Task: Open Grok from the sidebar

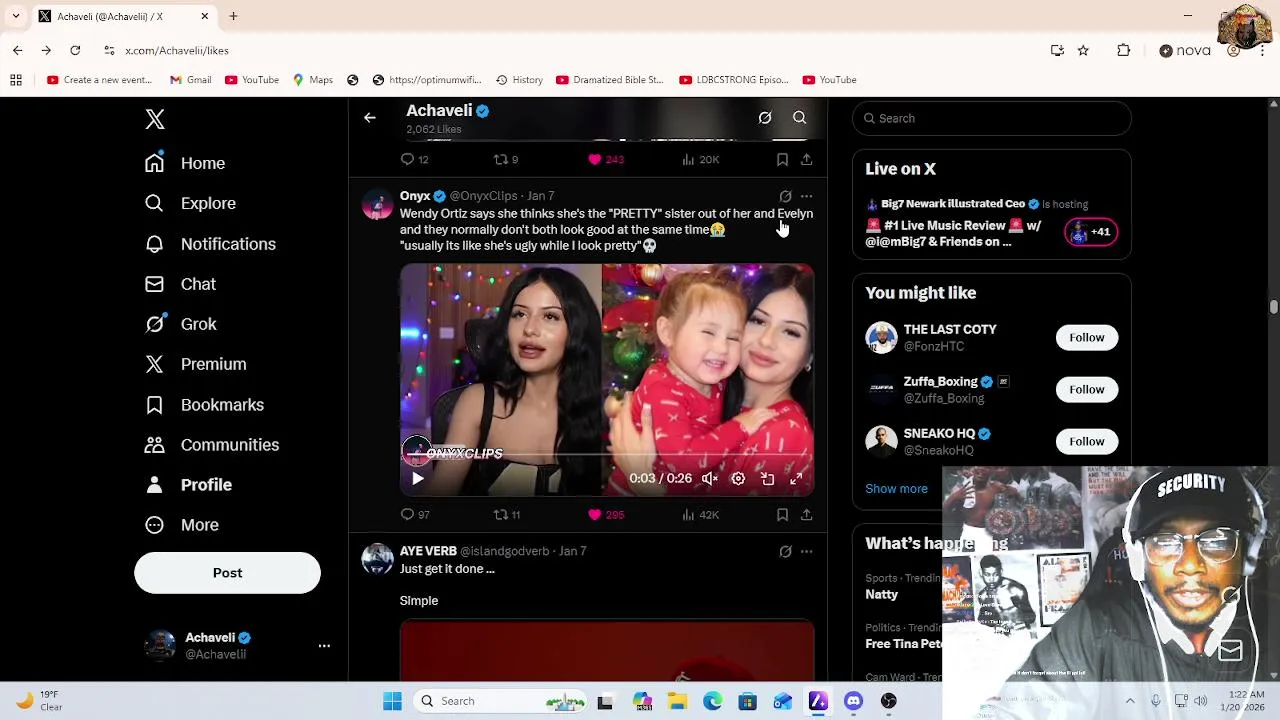Action: [x=180, y=324]
